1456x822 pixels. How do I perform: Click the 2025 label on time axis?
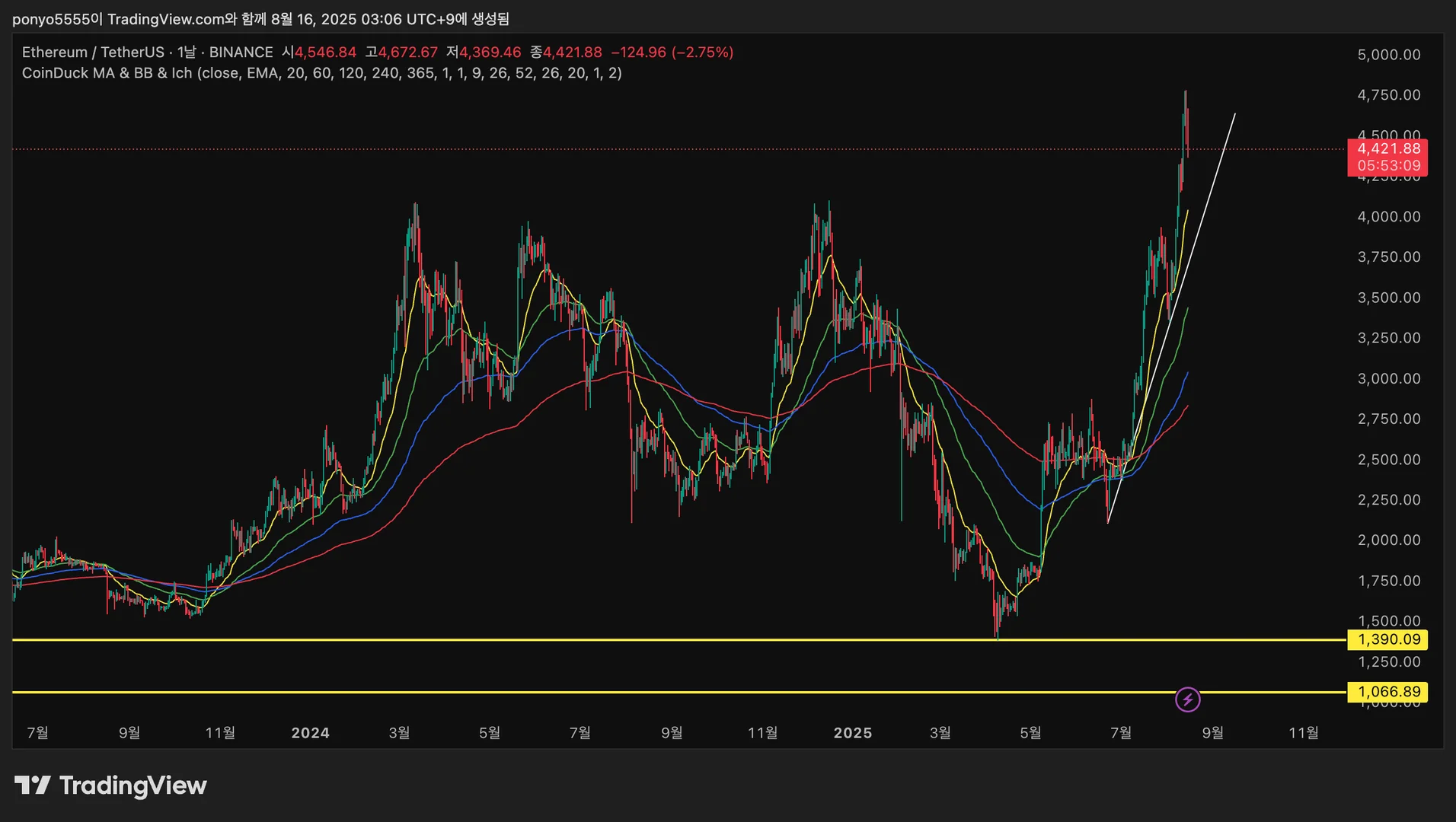(852, 733)
